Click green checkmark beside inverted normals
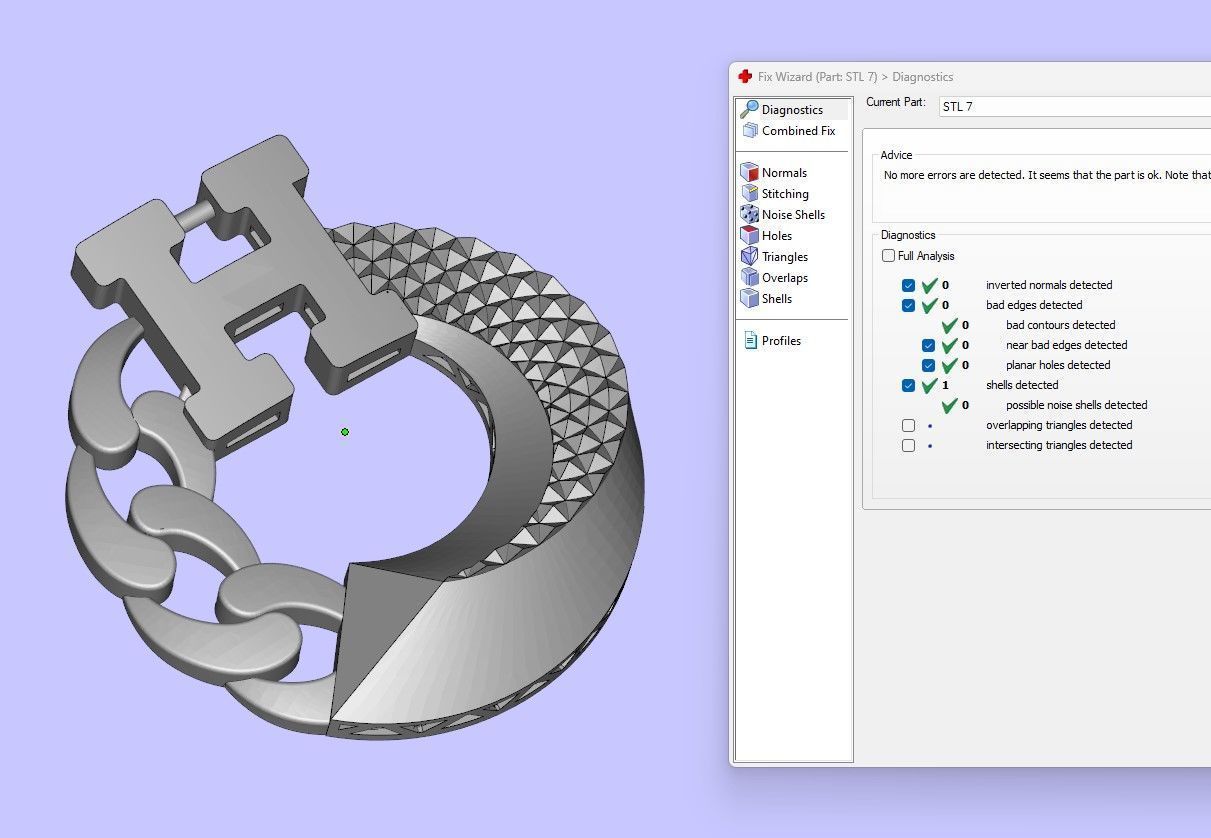 pos(930,285)
